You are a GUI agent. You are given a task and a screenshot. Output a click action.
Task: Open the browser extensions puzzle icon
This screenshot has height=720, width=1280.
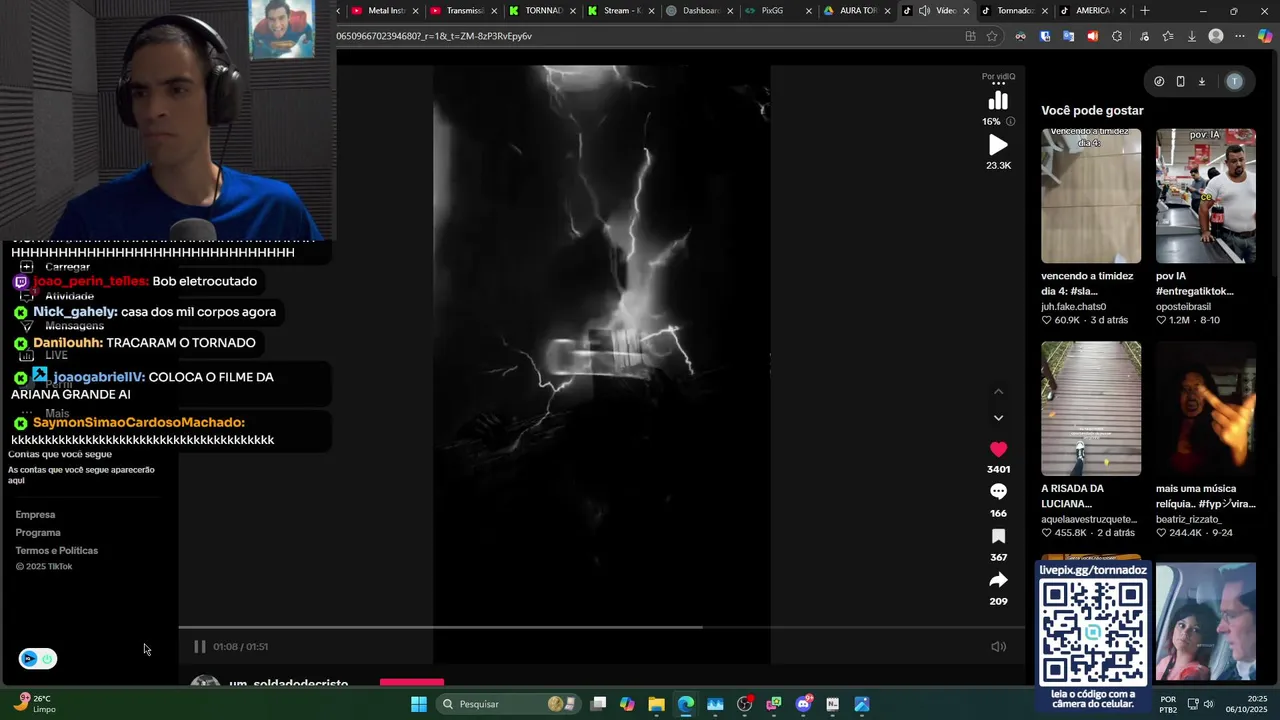(1117, 36)
